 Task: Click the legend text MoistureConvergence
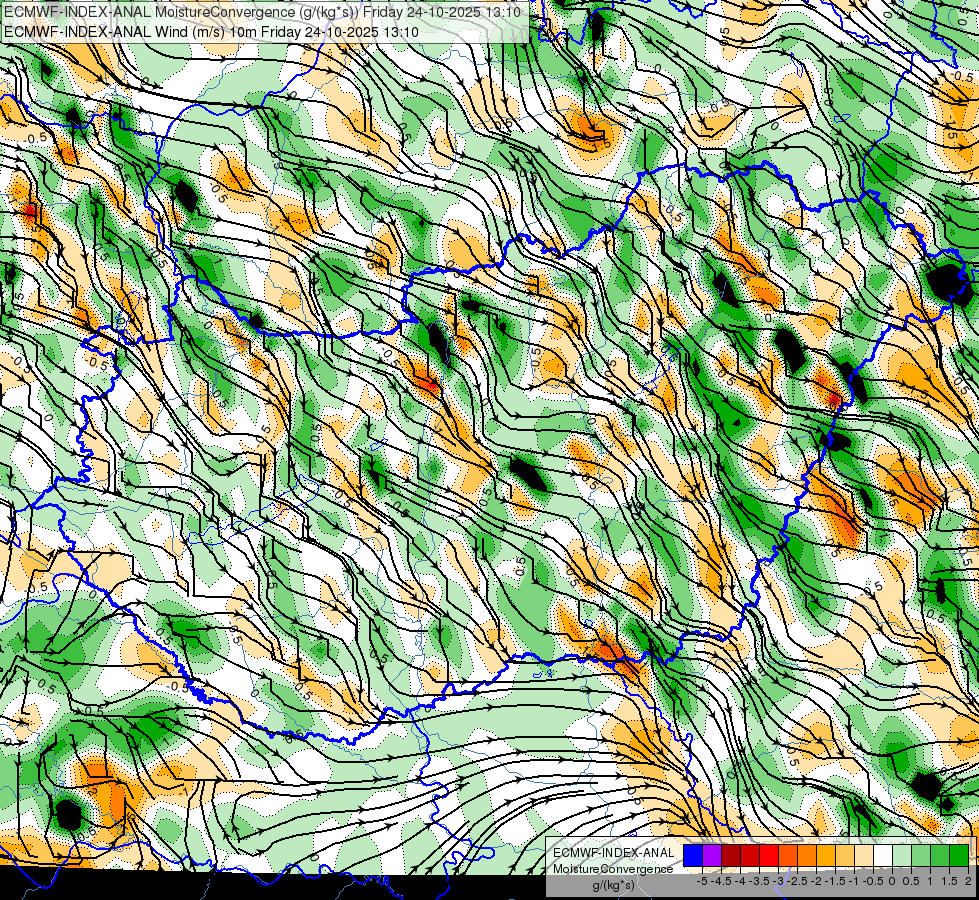(613, 869)
